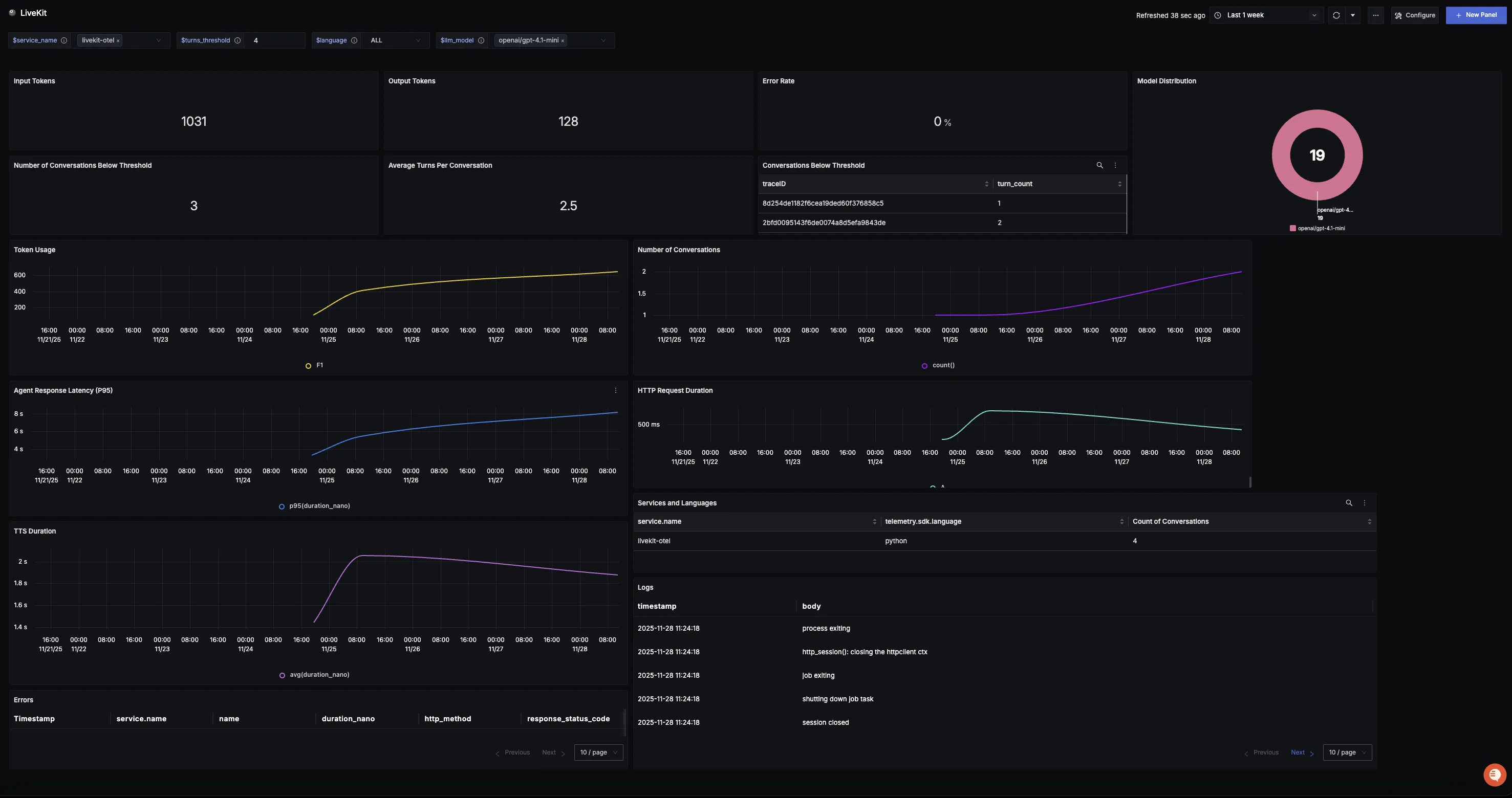Click the Configure button
Screen dimensions: 1512x798
(1415, 15)
